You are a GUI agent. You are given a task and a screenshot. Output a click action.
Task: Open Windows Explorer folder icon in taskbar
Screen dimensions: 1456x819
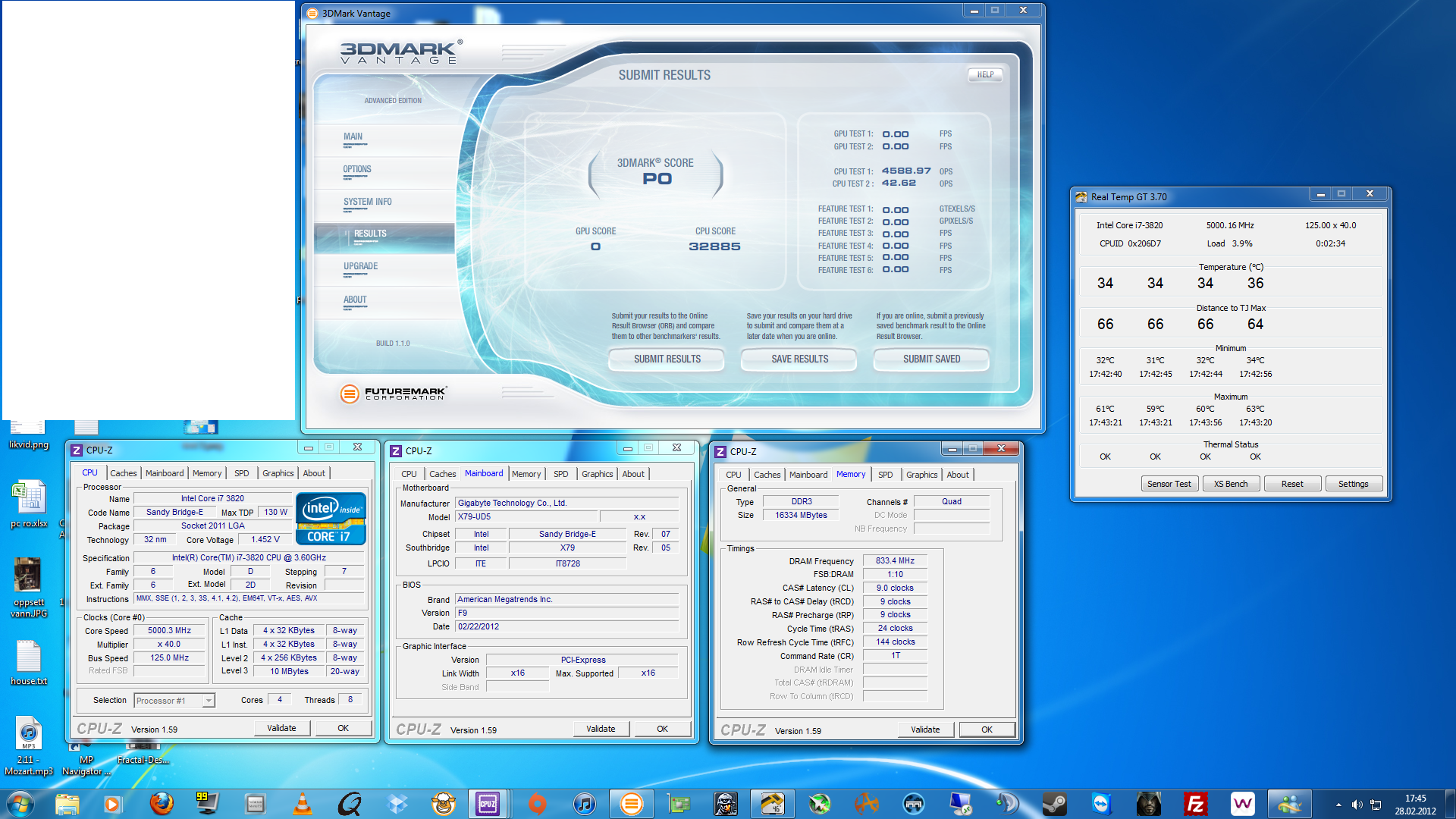[x=67, y=803]
